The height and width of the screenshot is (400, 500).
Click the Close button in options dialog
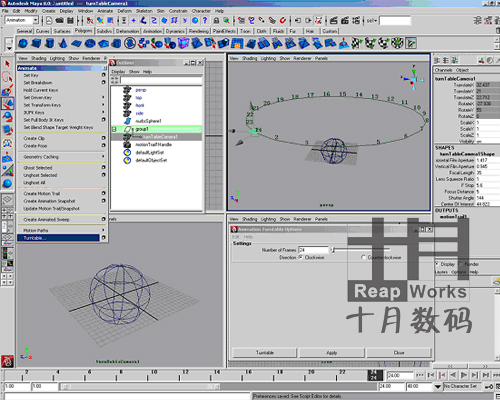click(x=399, y=353)
